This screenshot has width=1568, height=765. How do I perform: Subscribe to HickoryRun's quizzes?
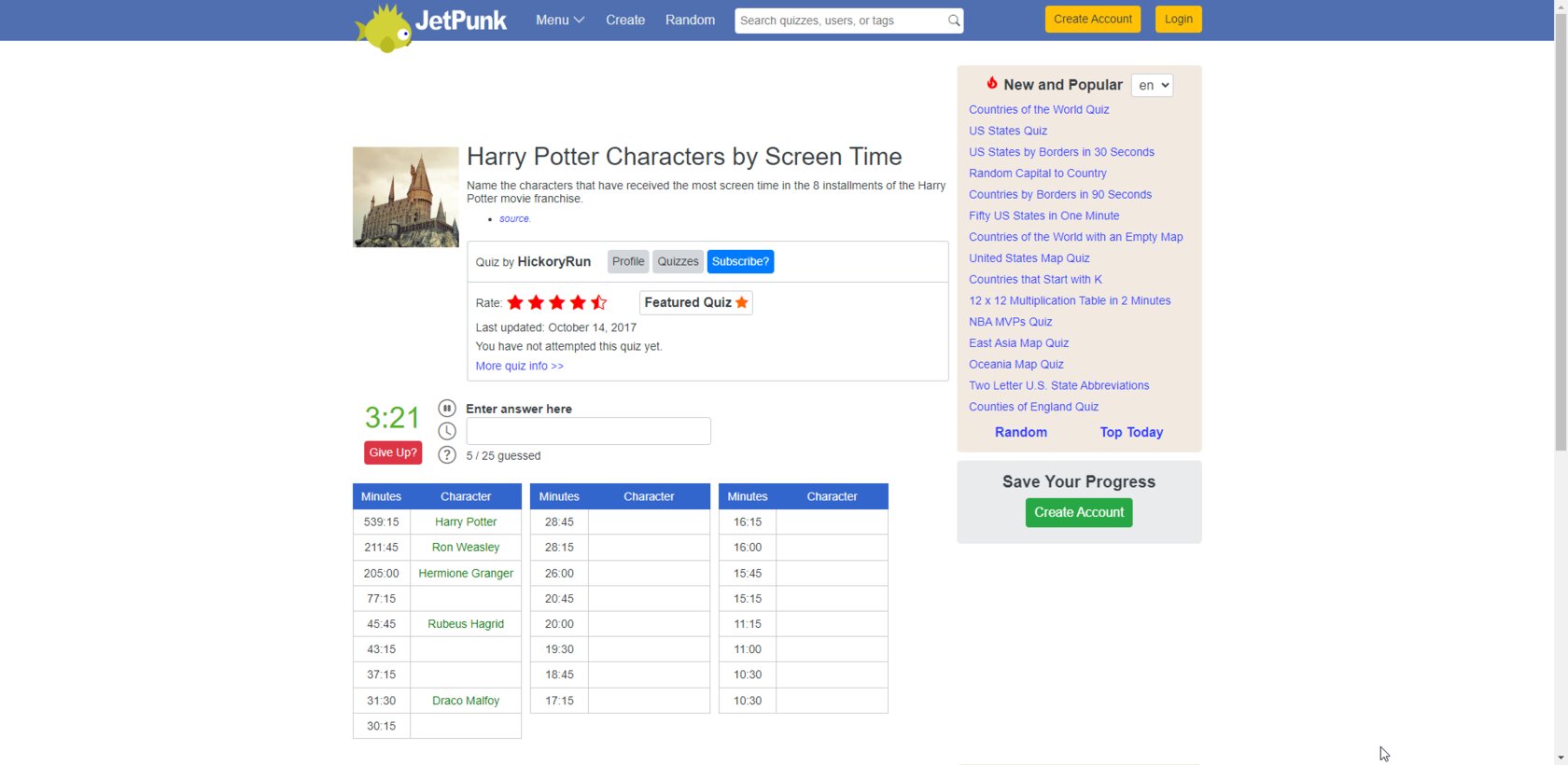pos(740,261)
